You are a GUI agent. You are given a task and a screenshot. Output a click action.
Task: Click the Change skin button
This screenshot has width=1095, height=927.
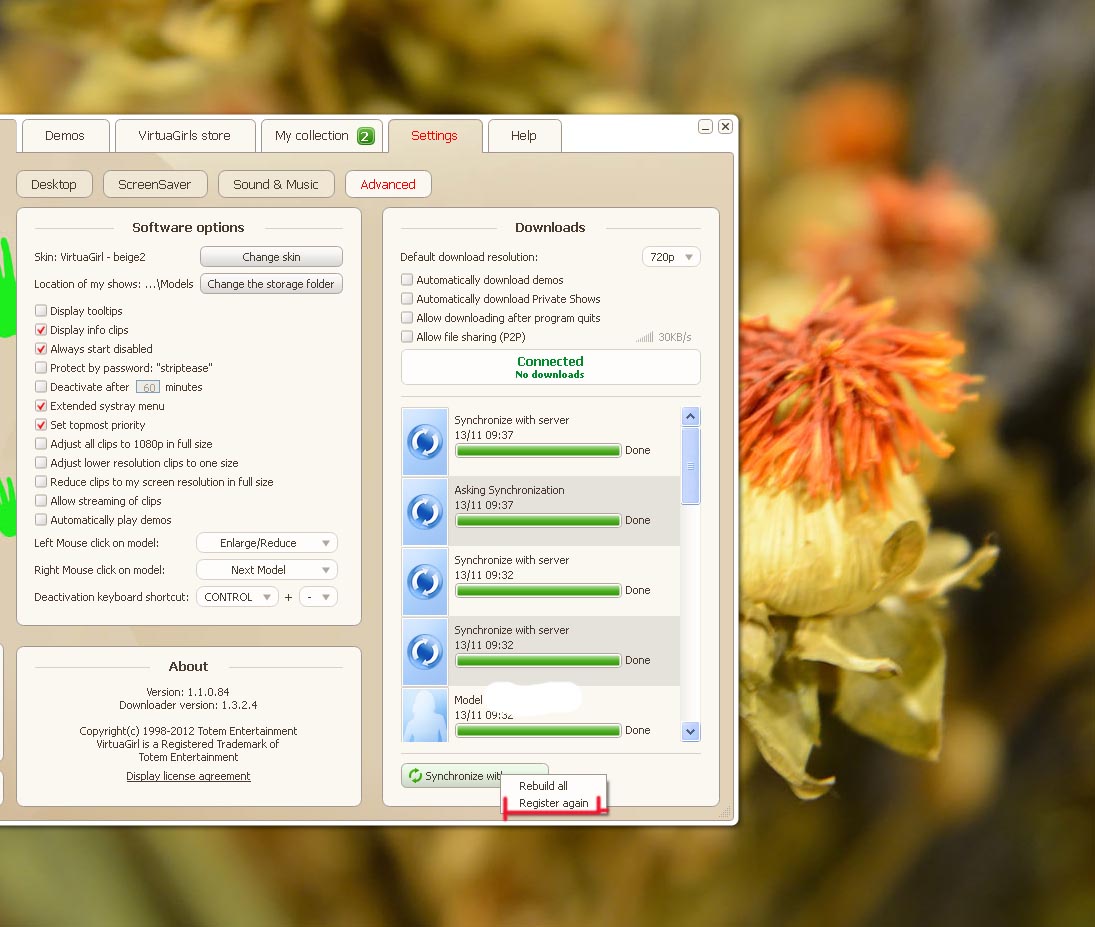(271, 257)
